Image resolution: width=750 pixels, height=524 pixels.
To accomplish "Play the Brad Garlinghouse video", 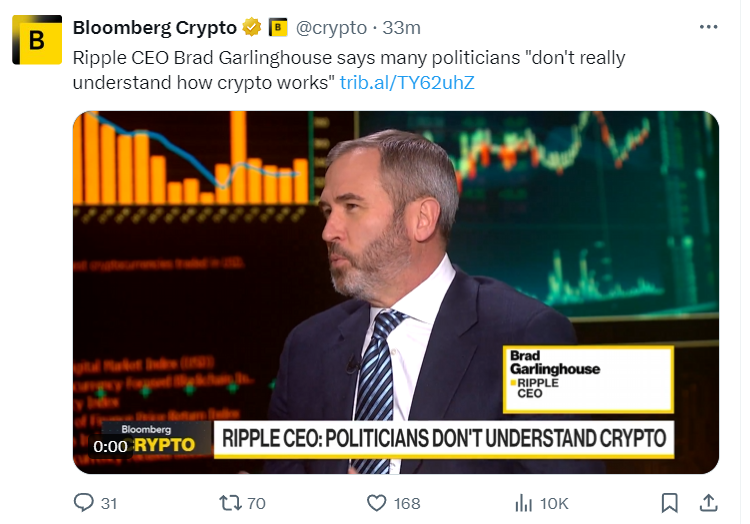I will [x=395, y=290].
